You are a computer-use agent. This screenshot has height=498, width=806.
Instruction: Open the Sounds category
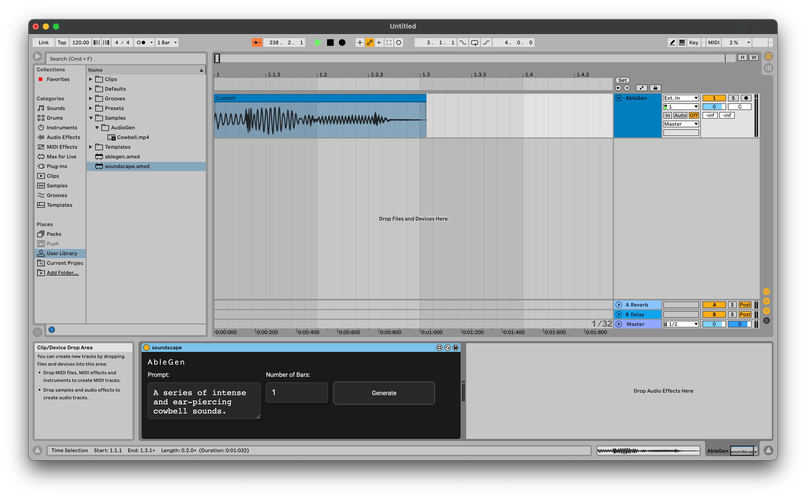(56, 108)
